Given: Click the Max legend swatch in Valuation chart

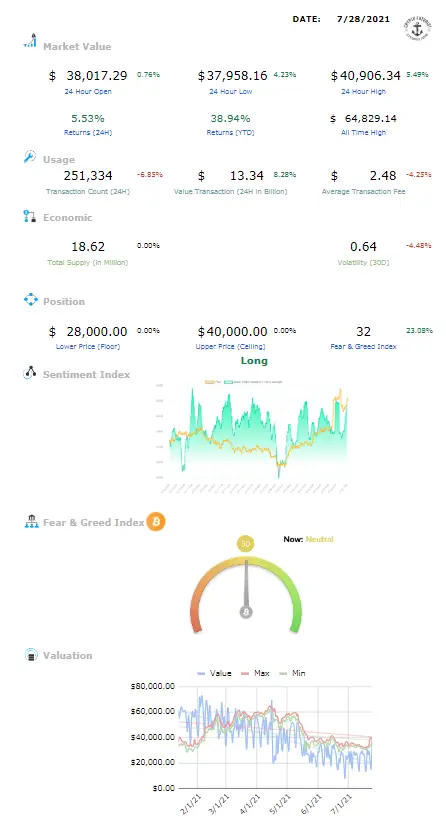Looking at the screenshot, I should coord(245,674).
